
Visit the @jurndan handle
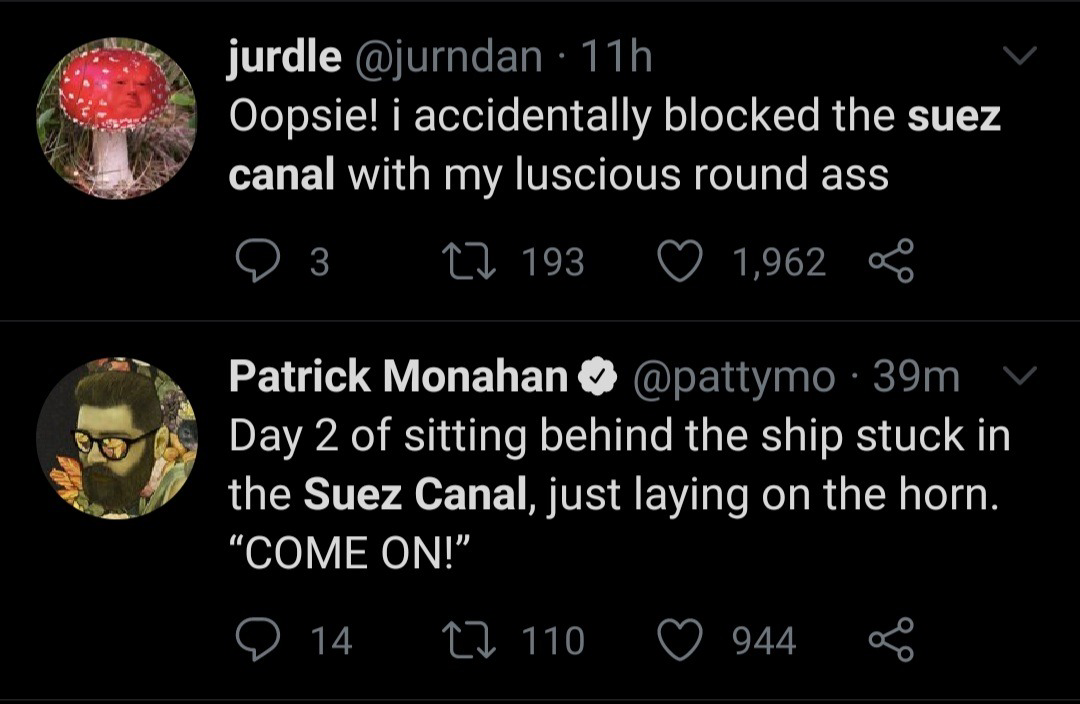click(446, 59)
